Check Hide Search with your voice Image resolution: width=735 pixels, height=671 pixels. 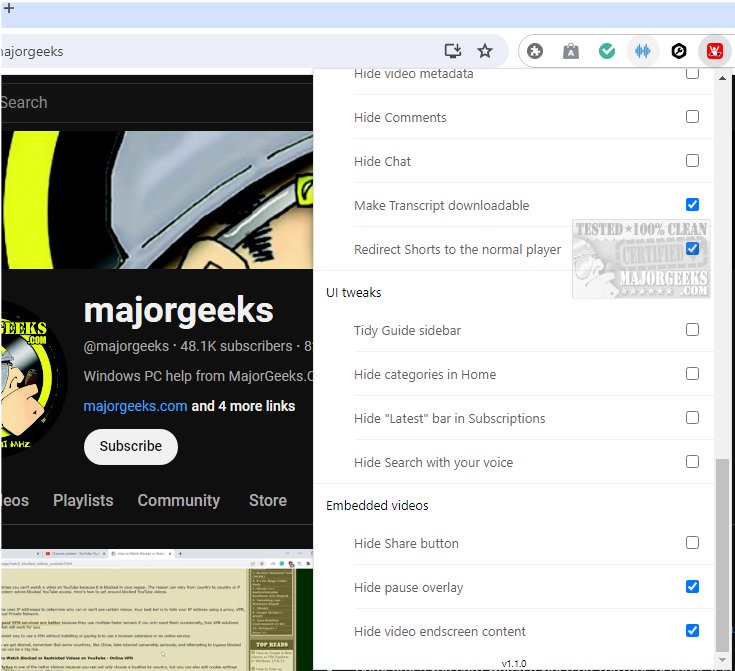click(692, 462)
